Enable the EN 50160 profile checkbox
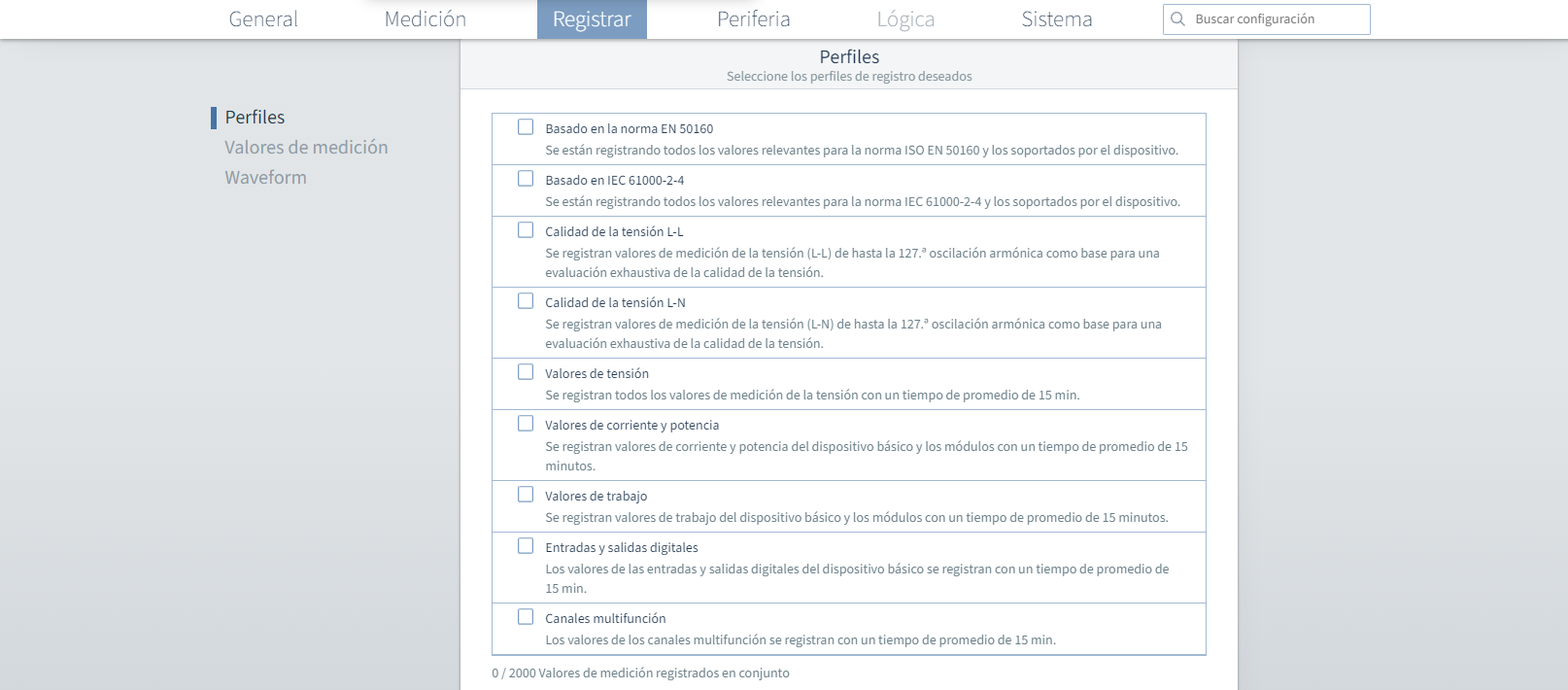Image resolution: width=1568 pixels, height=690 pixels. coord(526,127)
